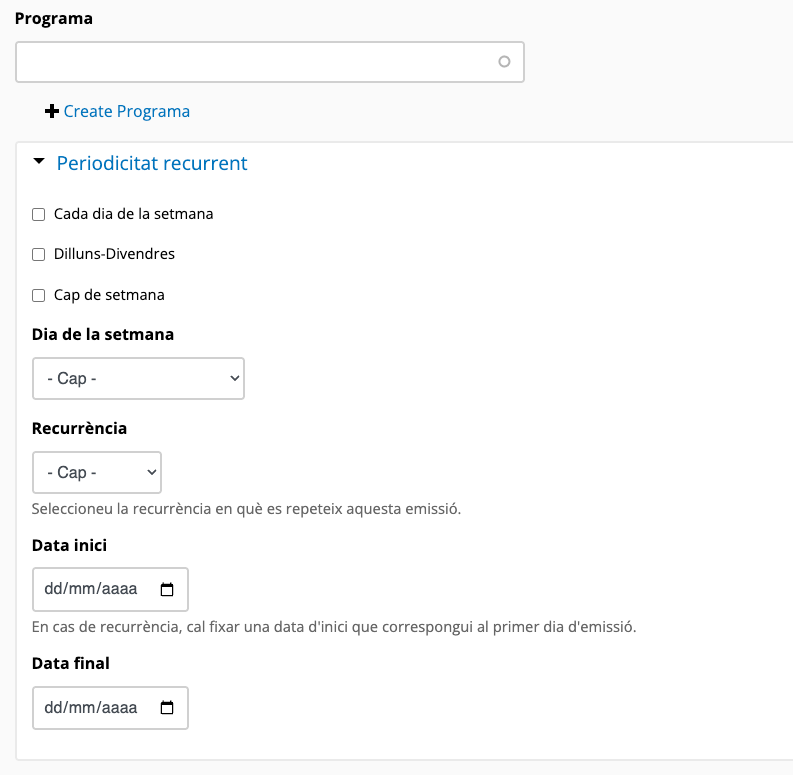The height and width of the screenshot is (775, 793).
Task: Expand the Recurrència select box
Action: point(97,472)
